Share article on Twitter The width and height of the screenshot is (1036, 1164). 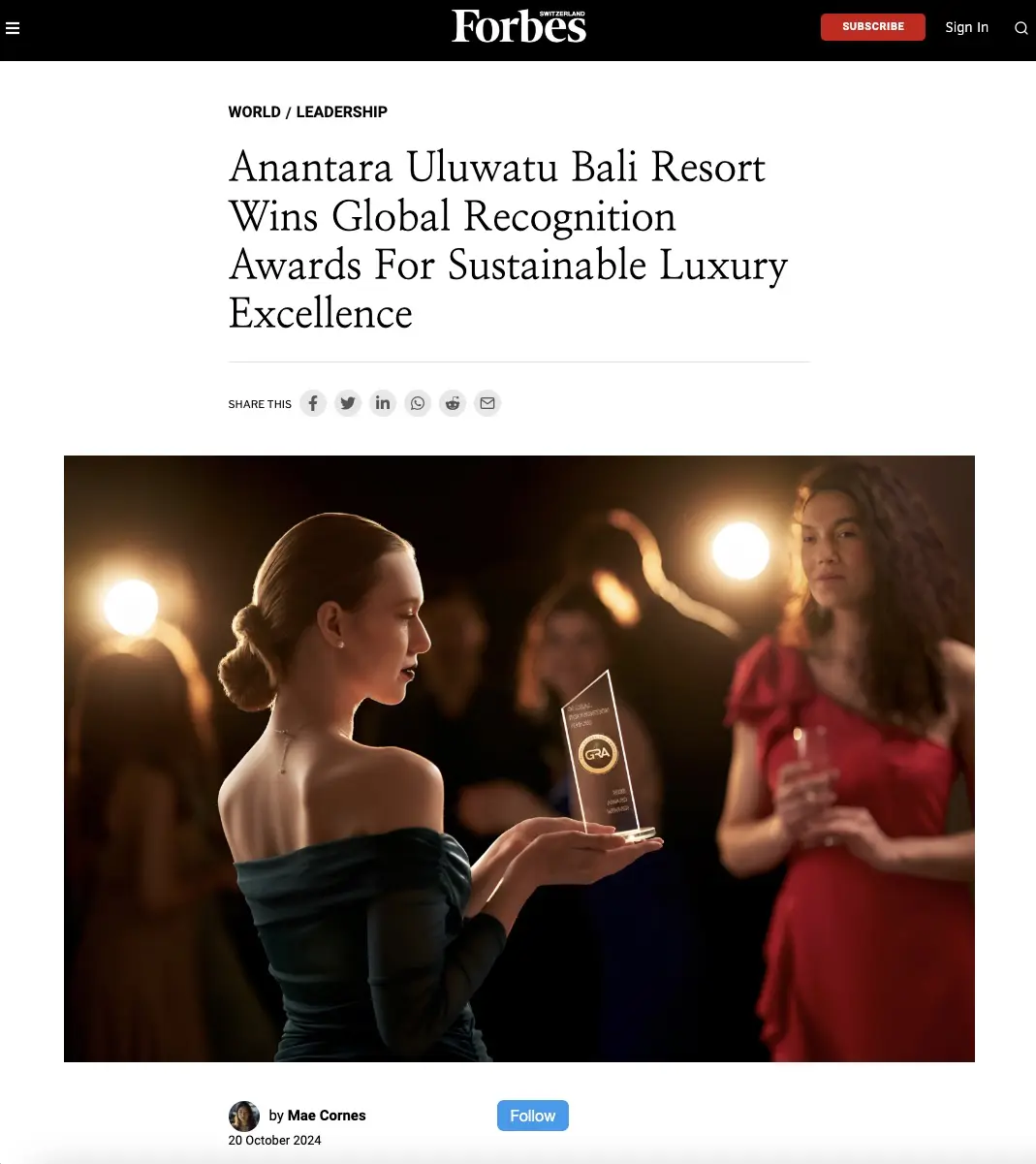(x=348, y=403)
